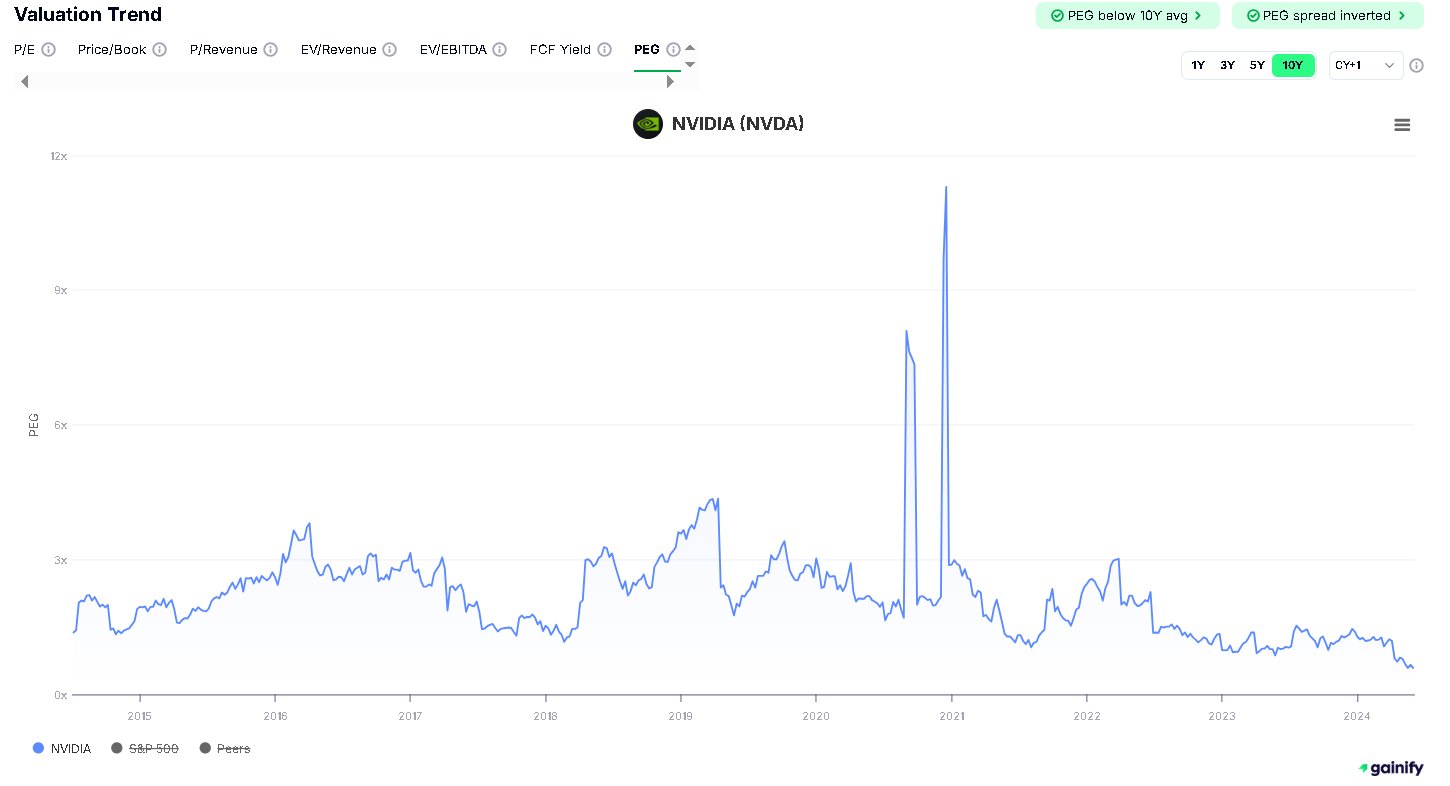
Task: Click the 2015 x-axis label
Action: (139, 716)
